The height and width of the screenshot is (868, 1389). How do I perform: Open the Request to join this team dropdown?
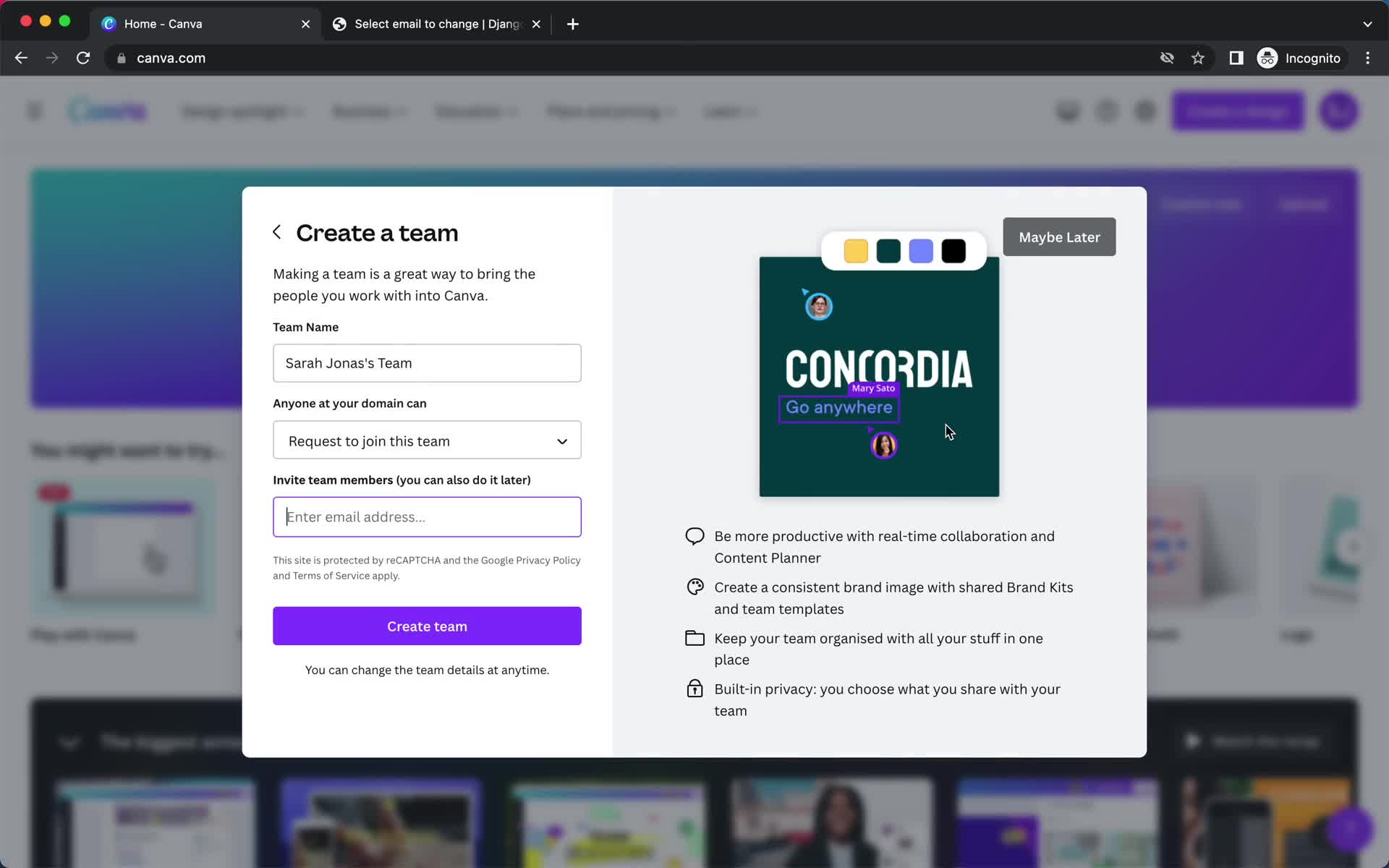click(427, 441)
